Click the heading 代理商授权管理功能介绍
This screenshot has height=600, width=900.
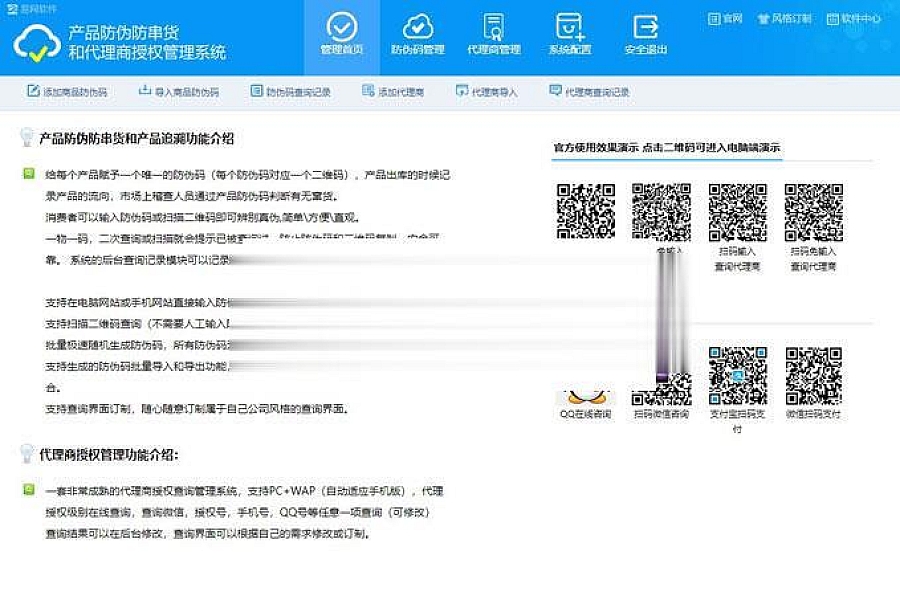pyautogui.click(x=109, y=455)
